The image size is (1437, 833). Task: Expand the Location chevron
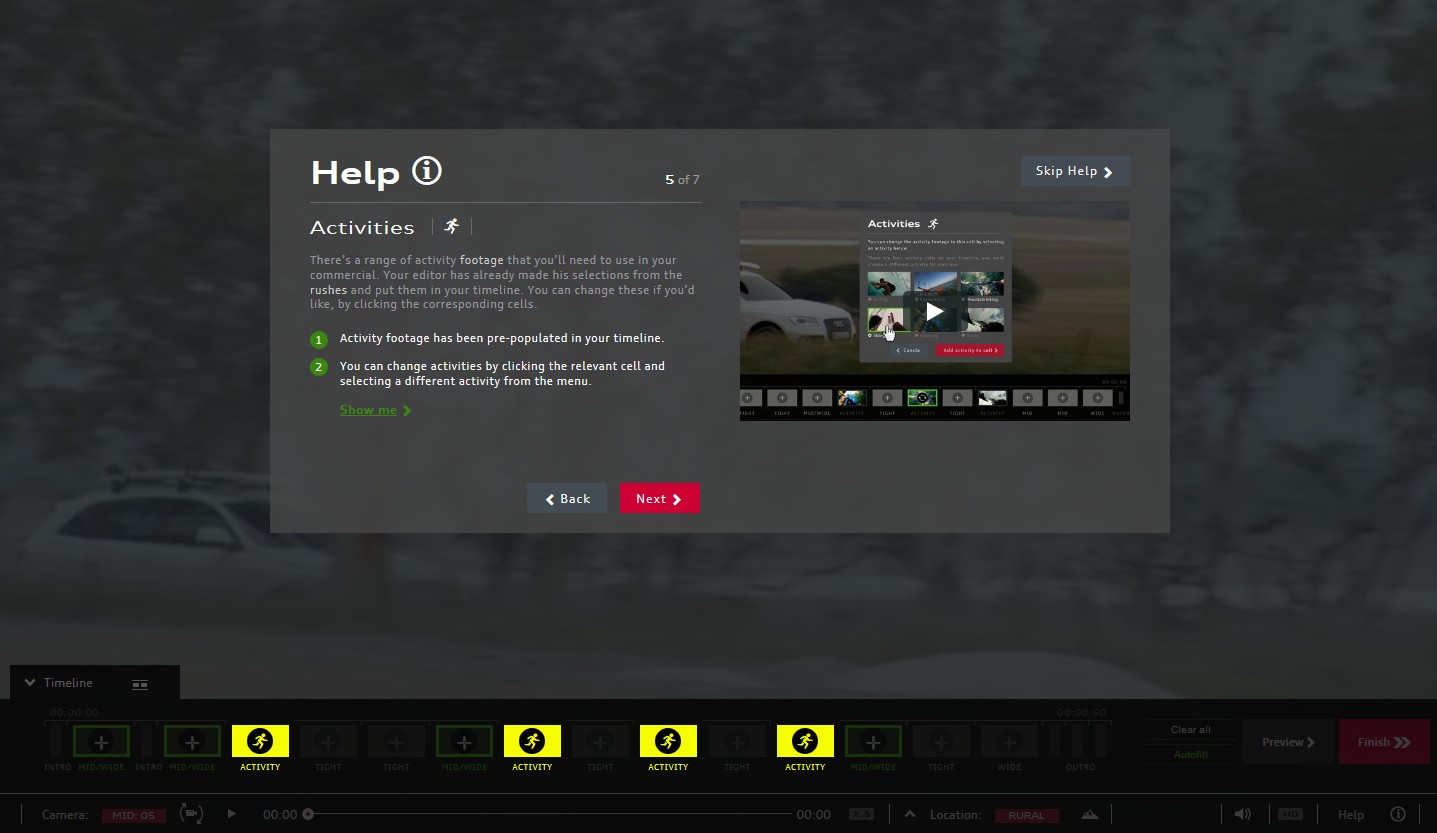pyautogui.click(x=909, y=814)
